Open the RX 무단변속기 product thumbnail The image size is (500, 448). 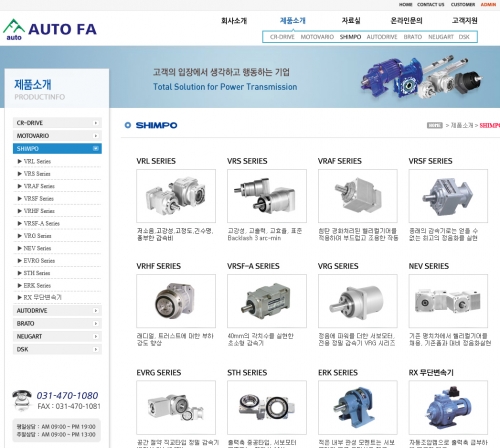click(448, 407)
